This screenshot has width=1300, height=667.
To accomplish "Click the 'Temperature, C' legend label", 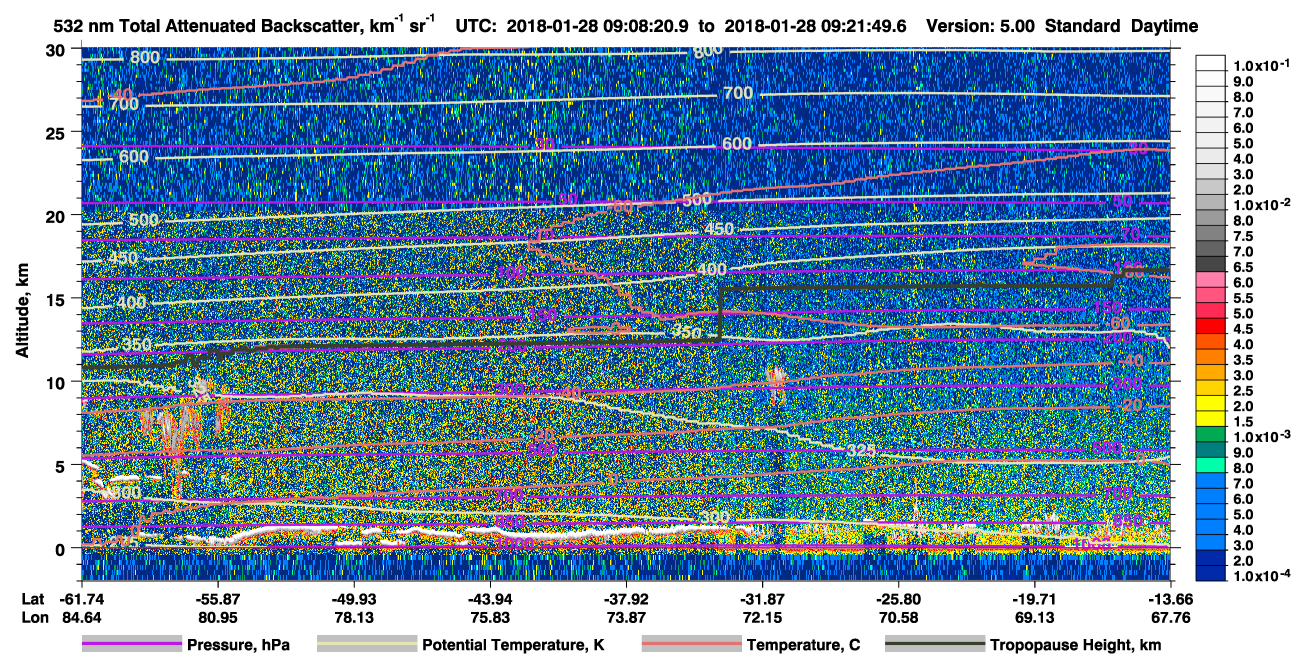I will [803, 645].
